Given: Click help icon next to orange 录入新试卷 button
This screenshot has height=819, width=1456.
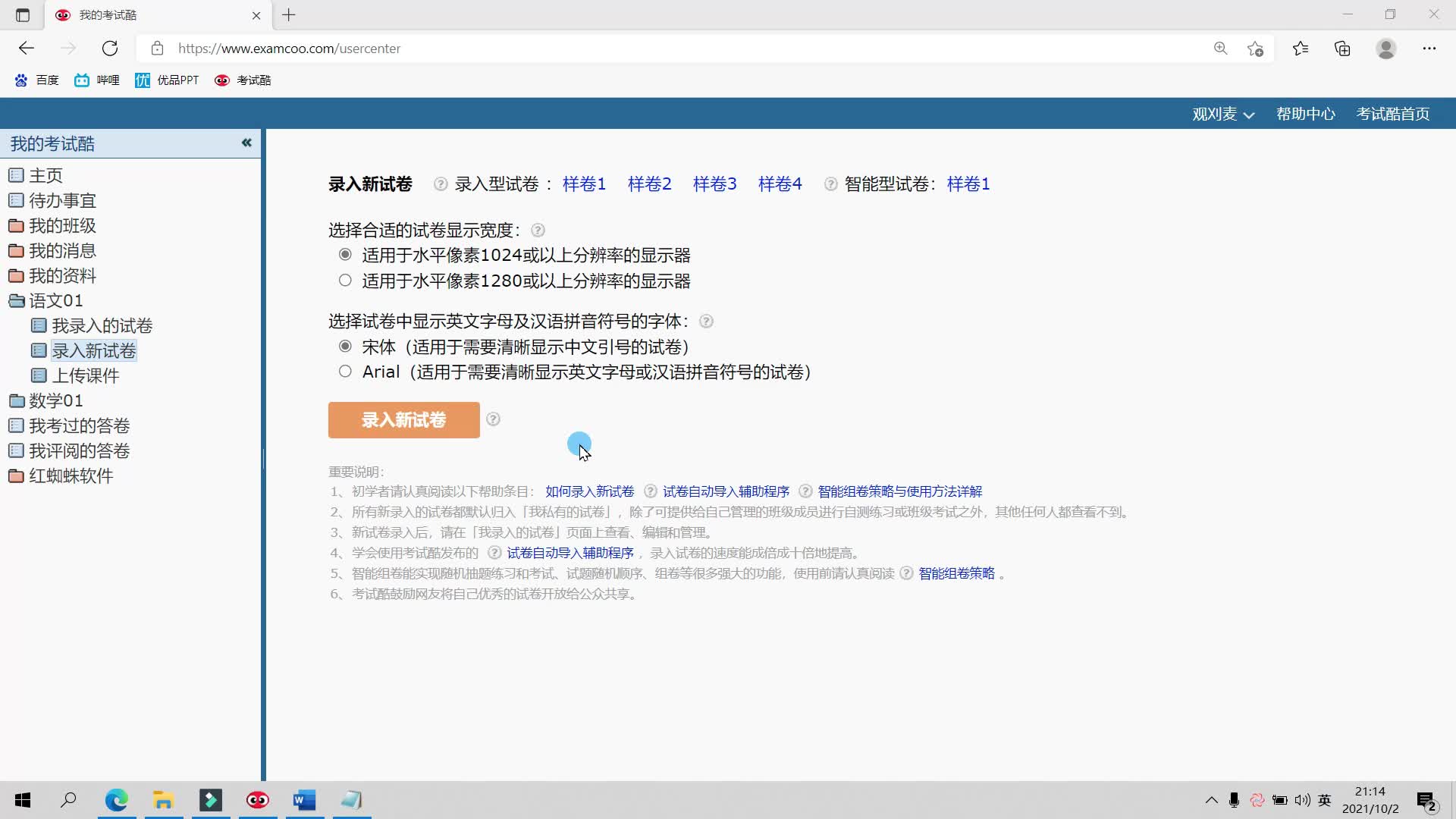Looking at the screenshot, I should coord(493,419).
